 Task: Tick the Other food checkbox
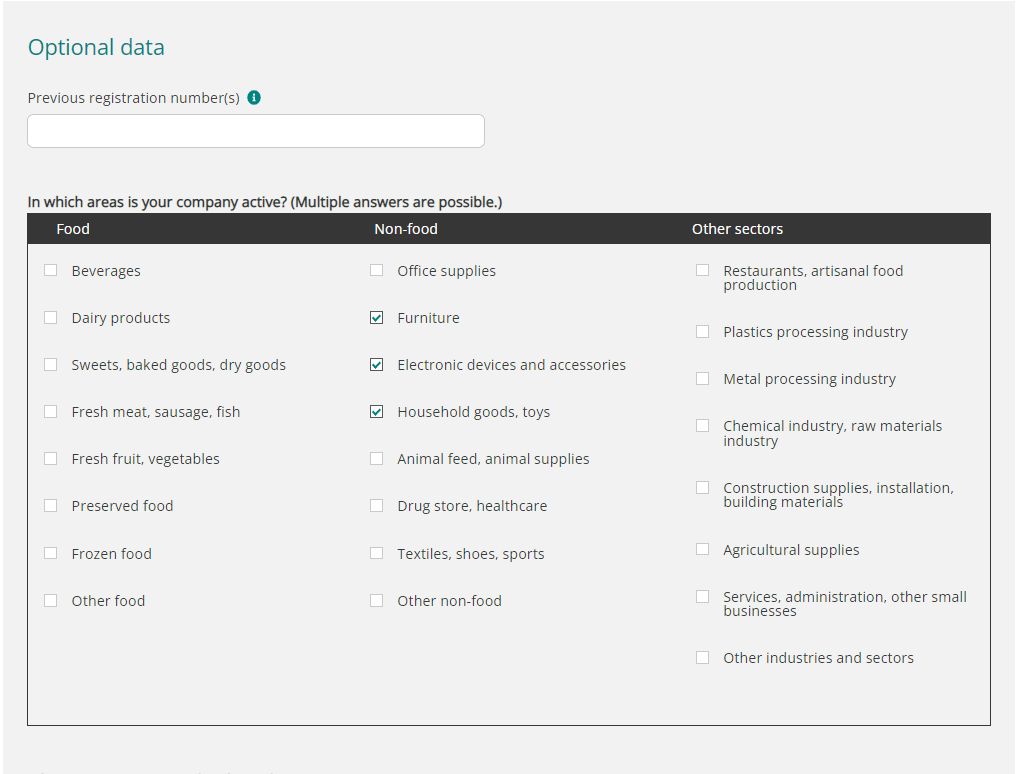51,600
